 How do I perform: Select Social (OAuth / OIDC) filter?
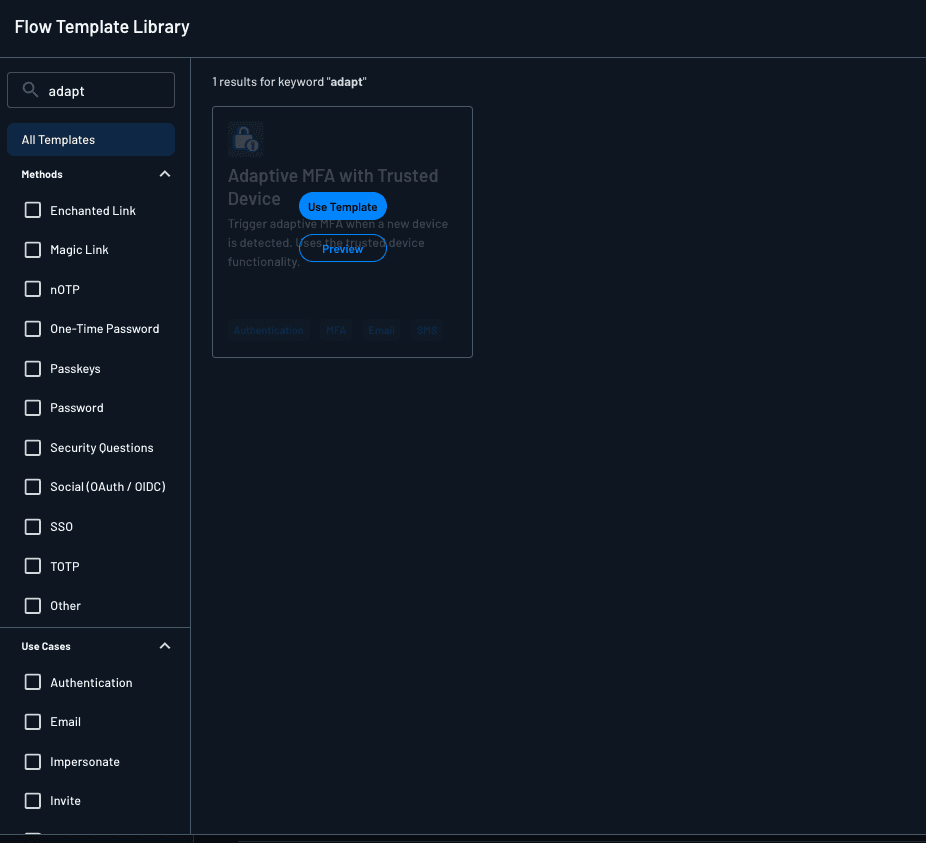point(33,486)
